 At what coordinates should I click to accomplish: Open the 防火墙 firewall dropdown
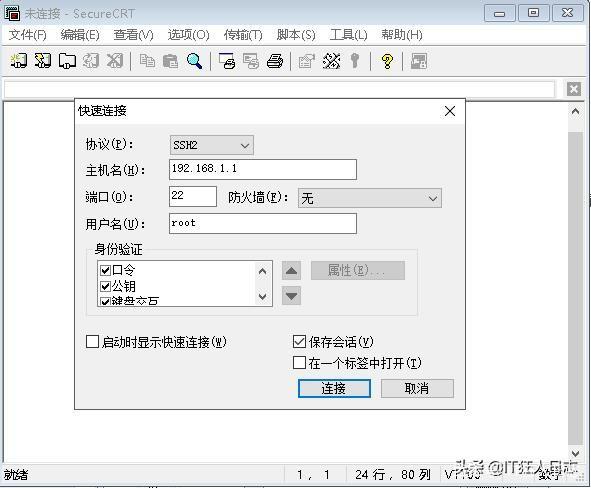pyautogui.click(x=370, y=198)
